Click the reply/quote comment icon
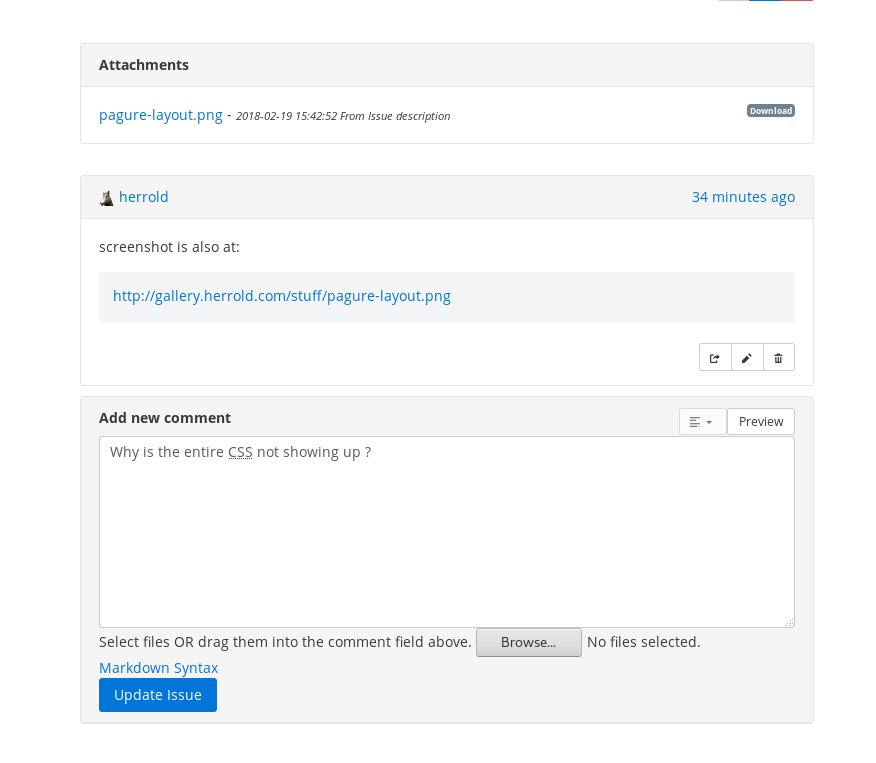876x763 pixels. (715, 357)
